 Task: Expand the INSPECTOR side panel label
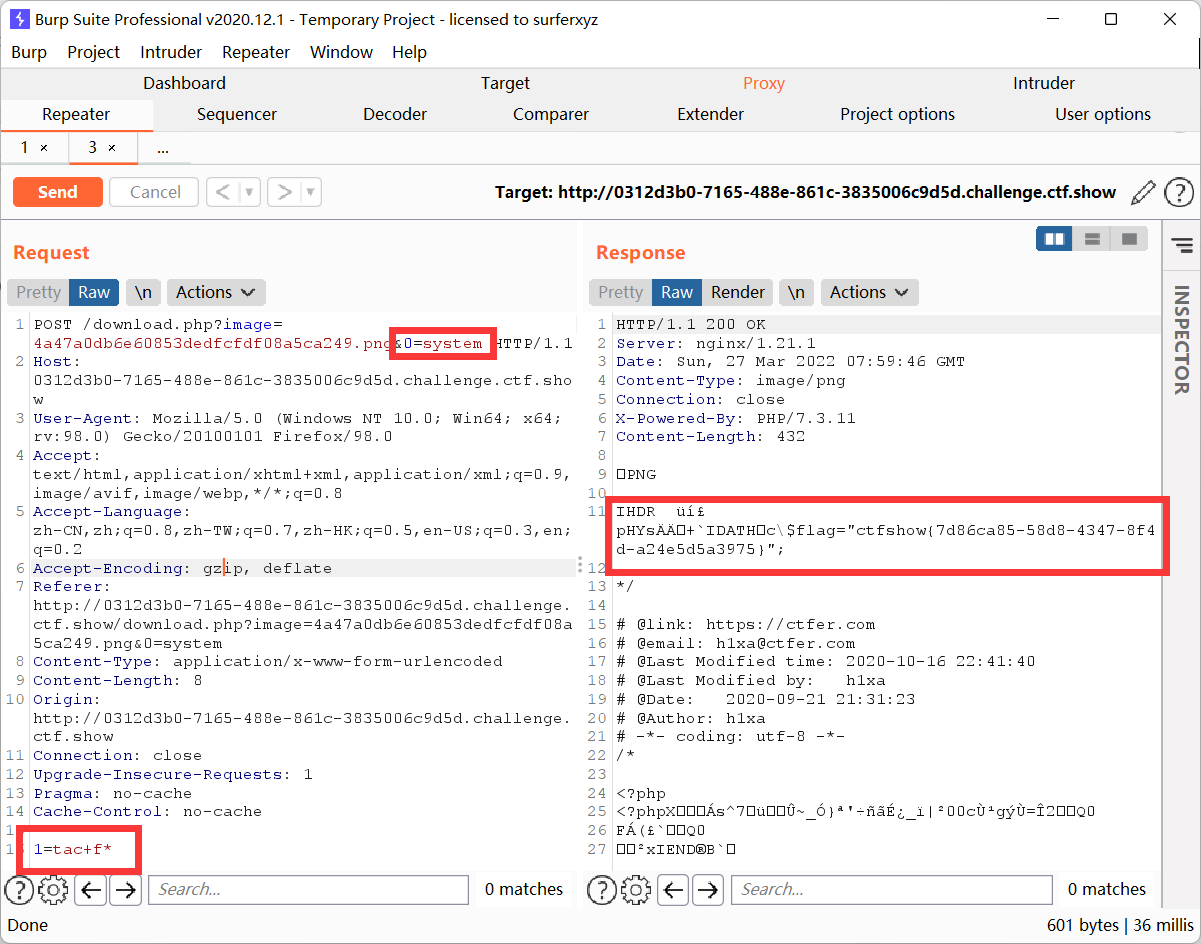tap(1181, 340)
